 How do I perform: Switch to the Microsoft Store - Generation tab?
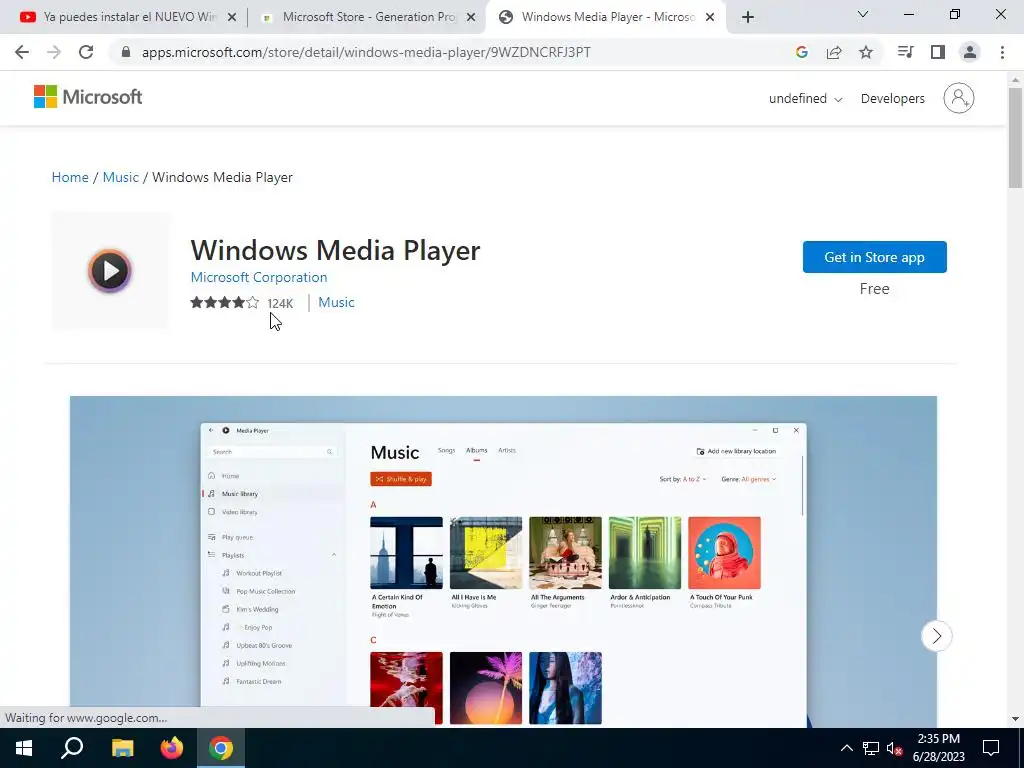(368, 18)
